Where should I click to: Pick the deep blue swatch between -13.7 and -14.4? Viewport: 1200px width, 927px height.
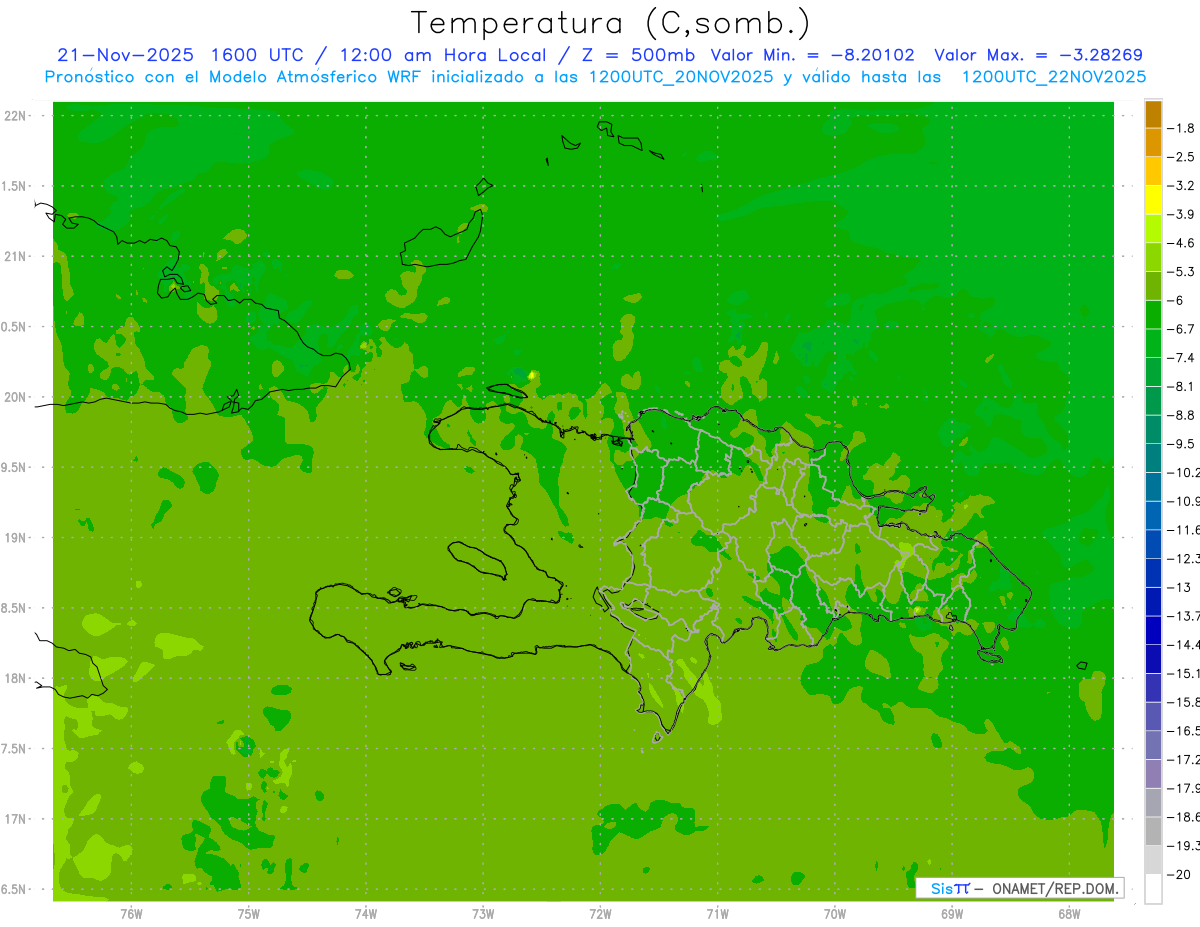pos(1153,630)
